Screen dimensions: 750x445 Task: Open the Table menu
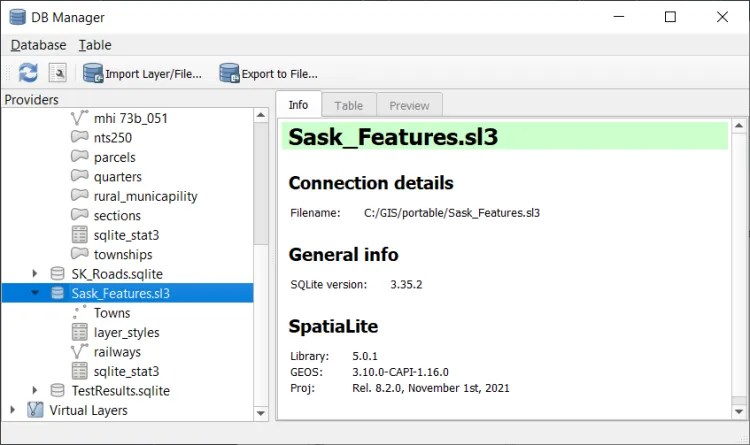coord(95,45)
